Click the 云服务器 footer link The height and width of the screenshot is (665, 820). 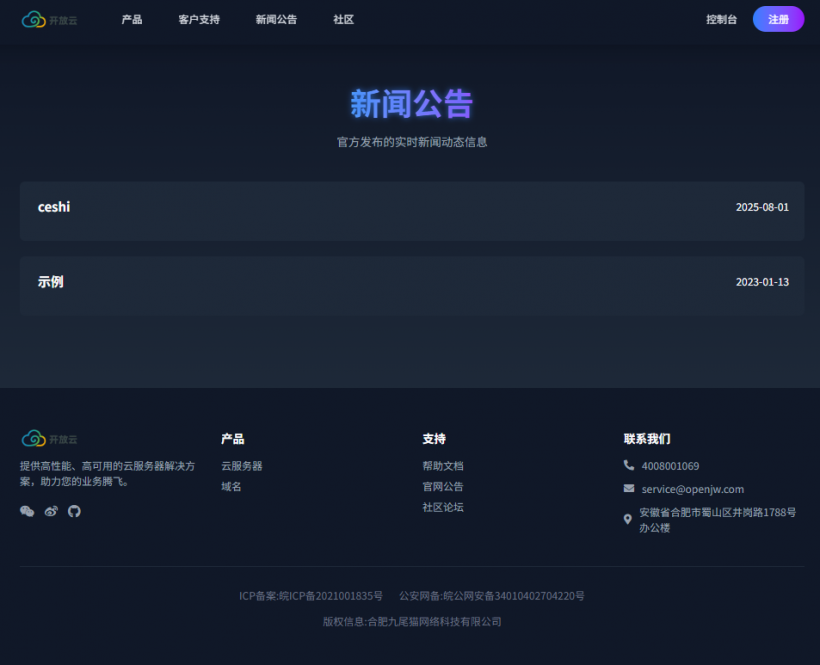(242, 466)
